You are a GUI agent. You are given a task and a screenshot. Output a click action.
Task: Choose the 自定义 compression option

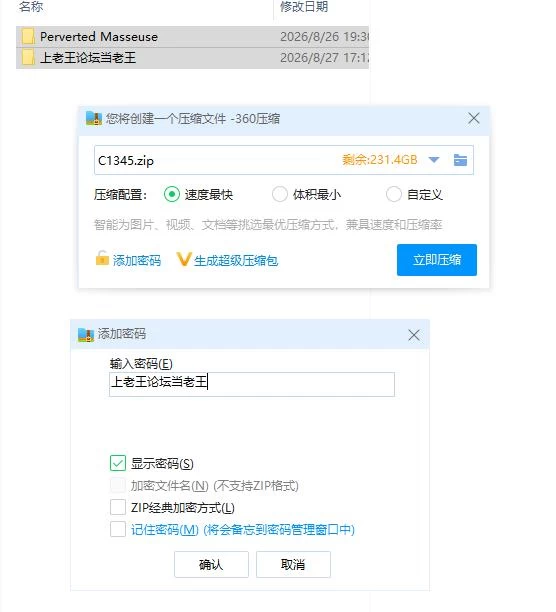393,194
